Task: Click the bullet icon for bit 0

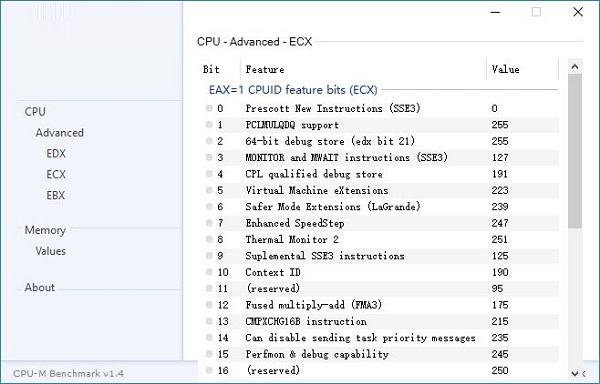Action: click(x=209, y=108)
